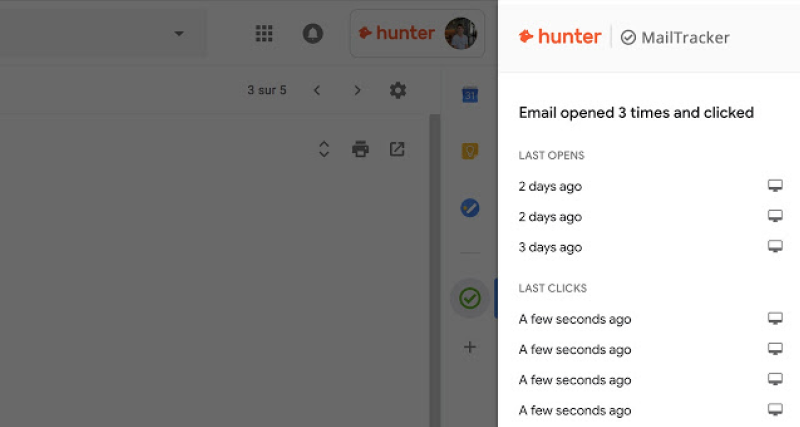Open email in new window icon

click(x=397, y=149)
